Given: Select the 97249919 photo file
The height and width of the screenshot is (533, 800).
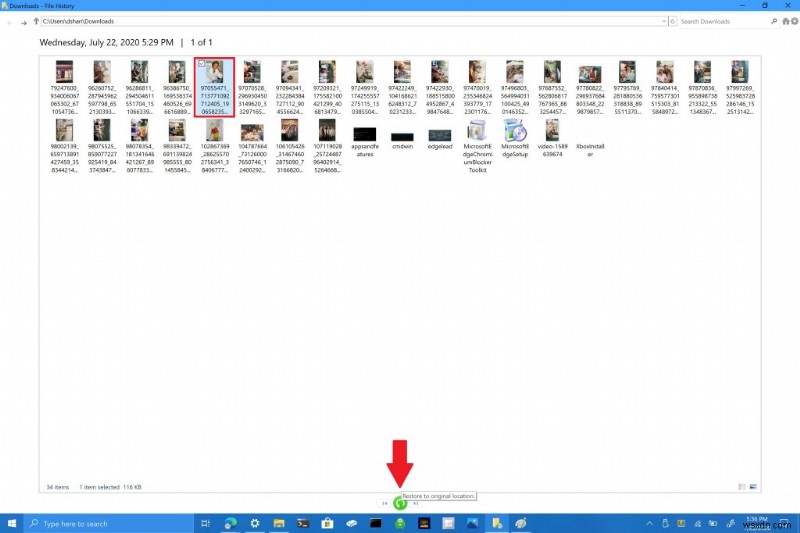Looking at the screenshot, I should (365, 87).
